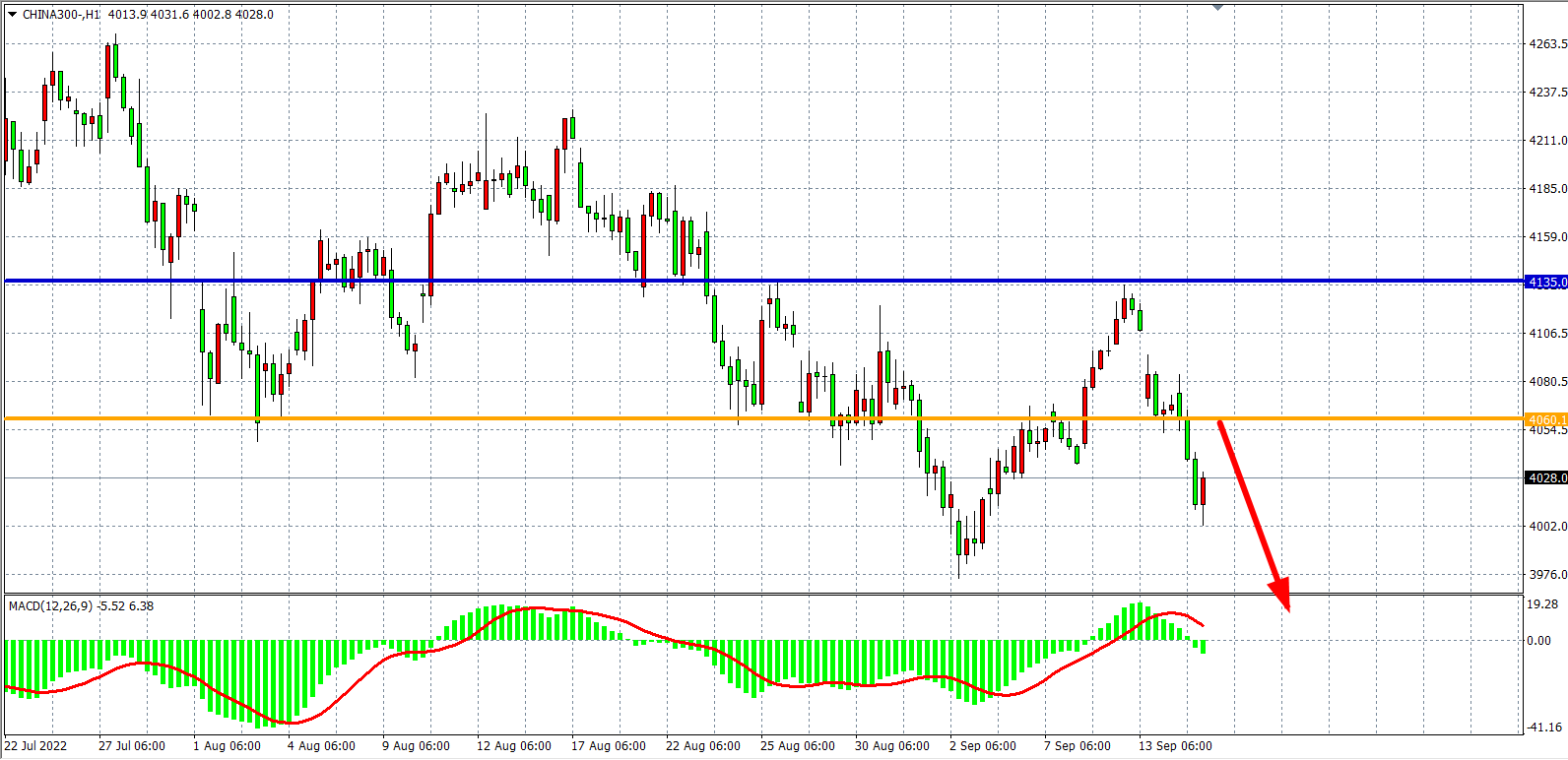Click the 3976.0 price axis label
Image resolution: width=1568 pixels, height=760 pixels.
point(1546,575)
